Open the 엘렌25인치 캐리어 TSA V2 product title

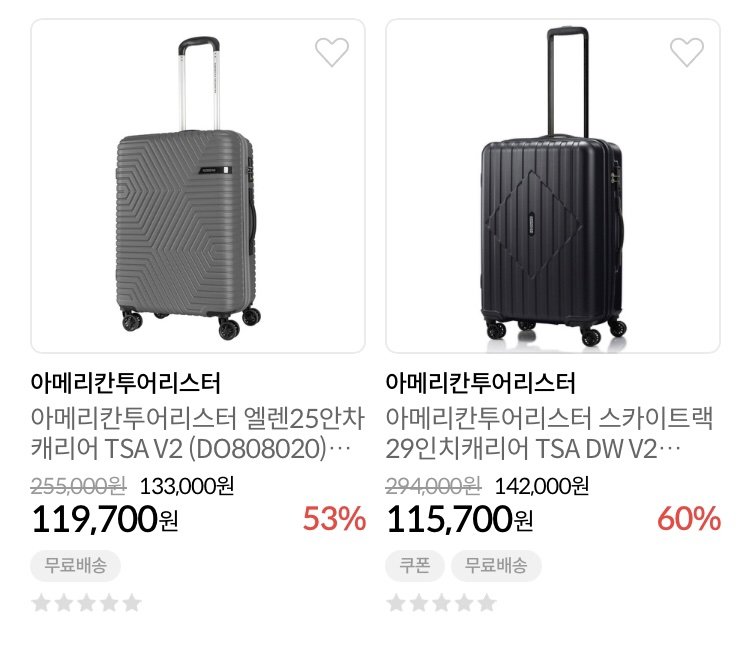click(x=198, y=433)
